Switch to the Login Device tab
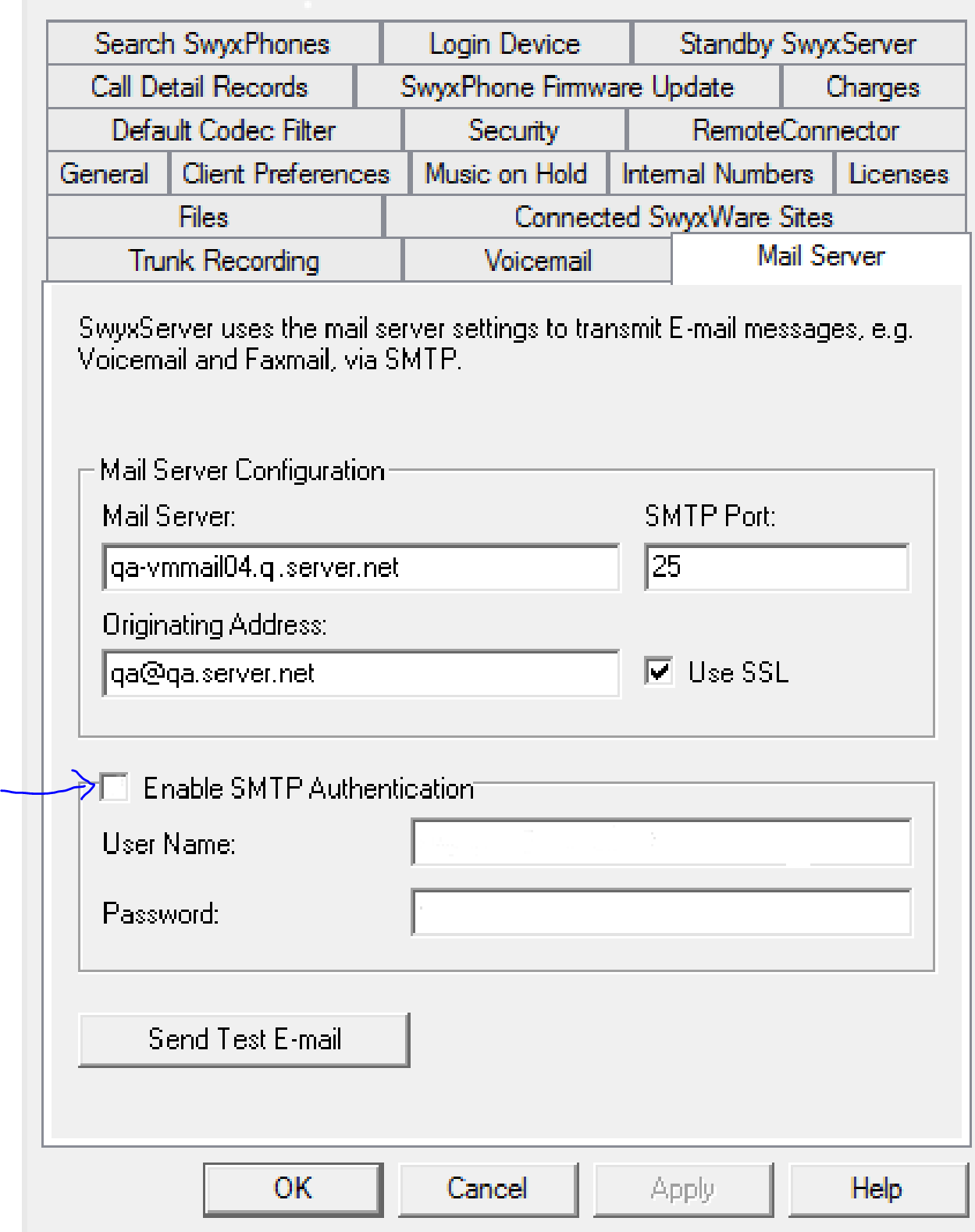Screen dimensions: 975x1232 [x=505, y=44]
